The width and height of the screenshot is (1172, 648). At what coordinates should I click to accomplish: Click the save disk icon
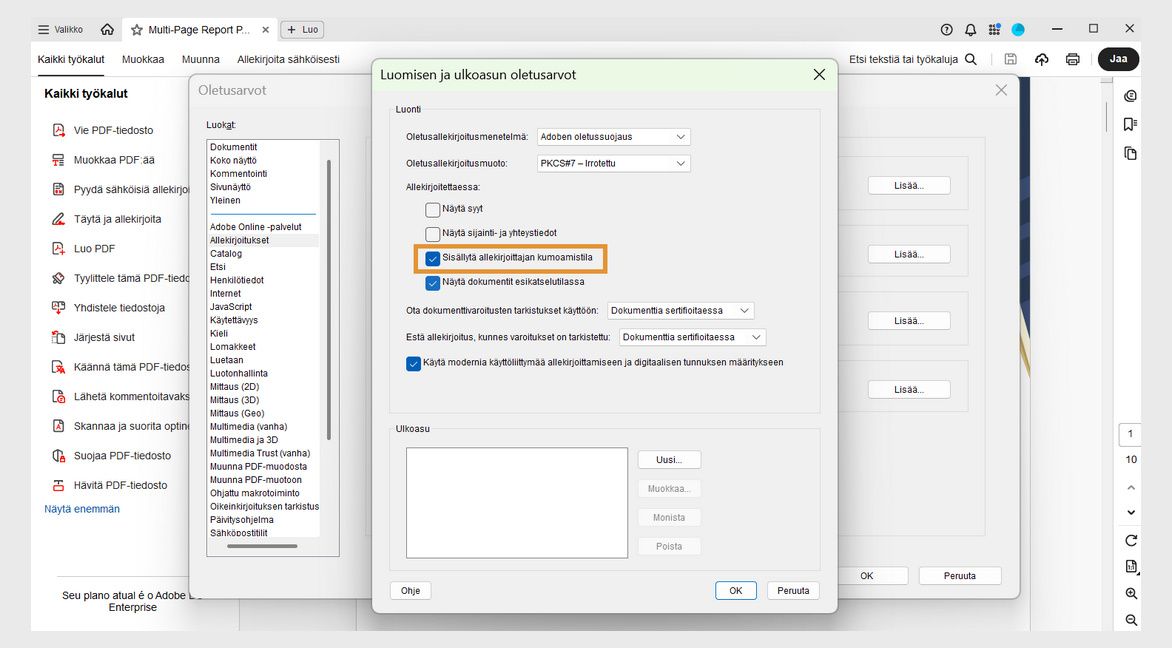[1011, 59]
